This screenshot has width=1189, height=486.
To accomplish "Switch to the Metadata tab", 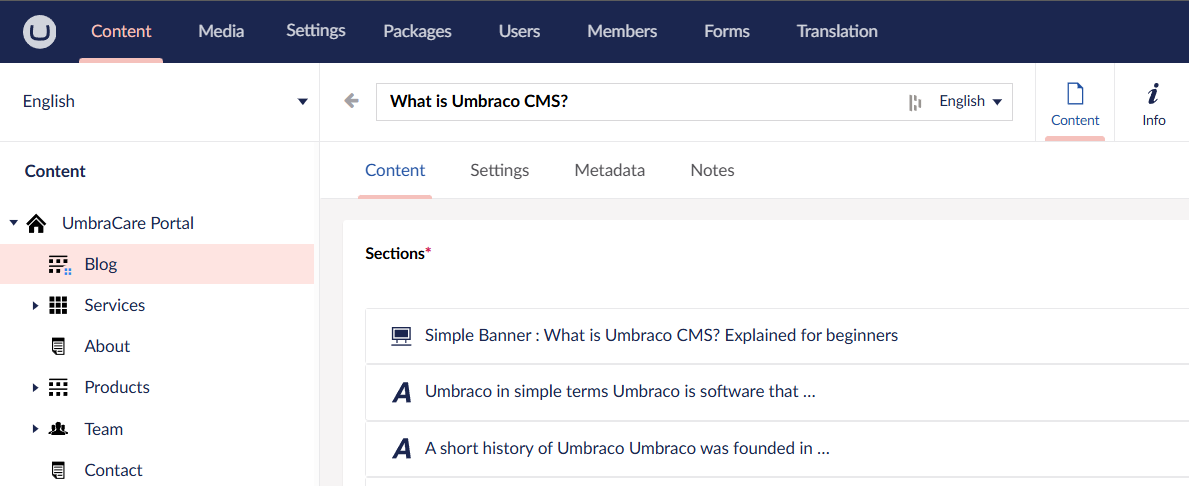I will tap(610, 171).
